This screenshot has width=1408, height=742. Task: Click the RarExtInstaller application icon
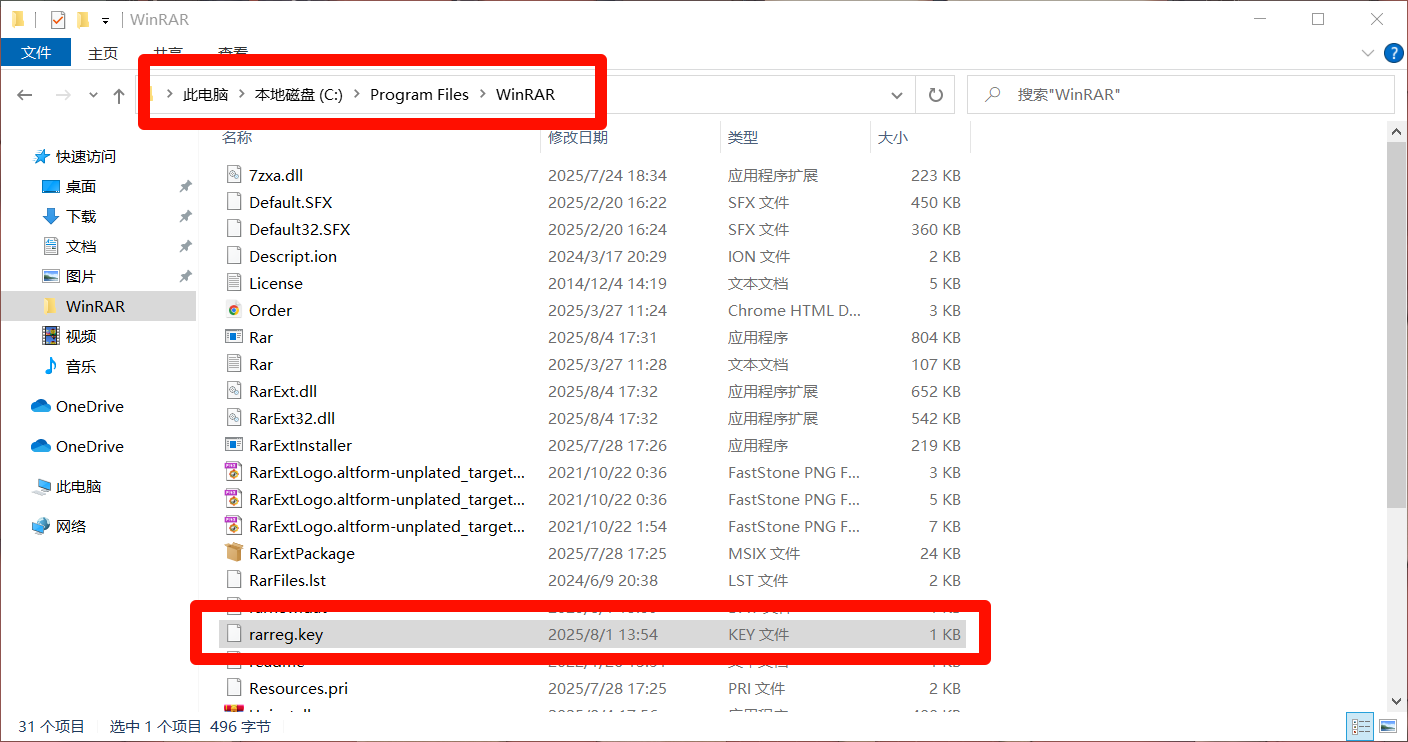[x=234, y=445]
